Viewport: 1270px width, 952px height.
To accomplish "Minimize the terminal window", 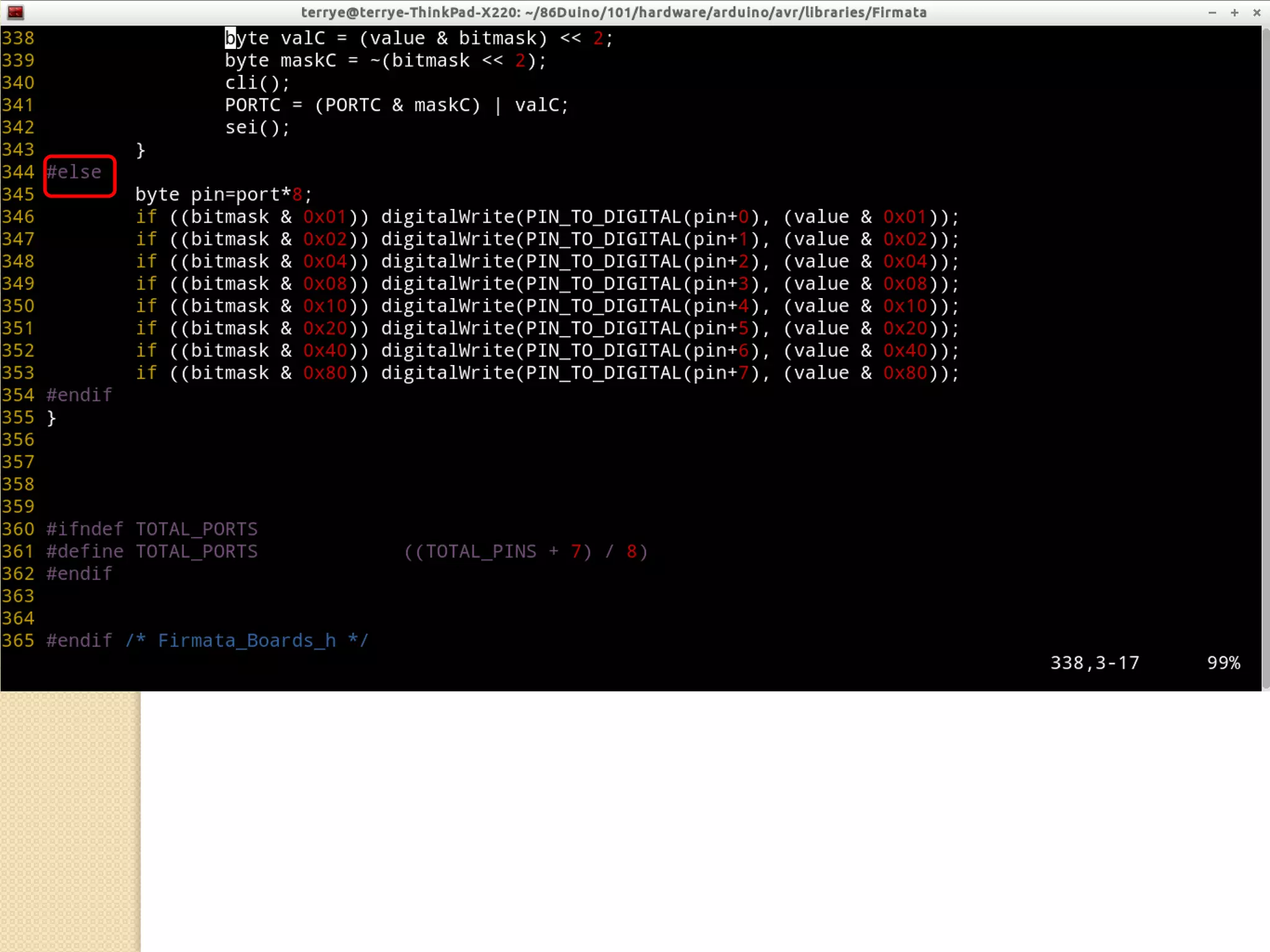I will click(1212, 12).
